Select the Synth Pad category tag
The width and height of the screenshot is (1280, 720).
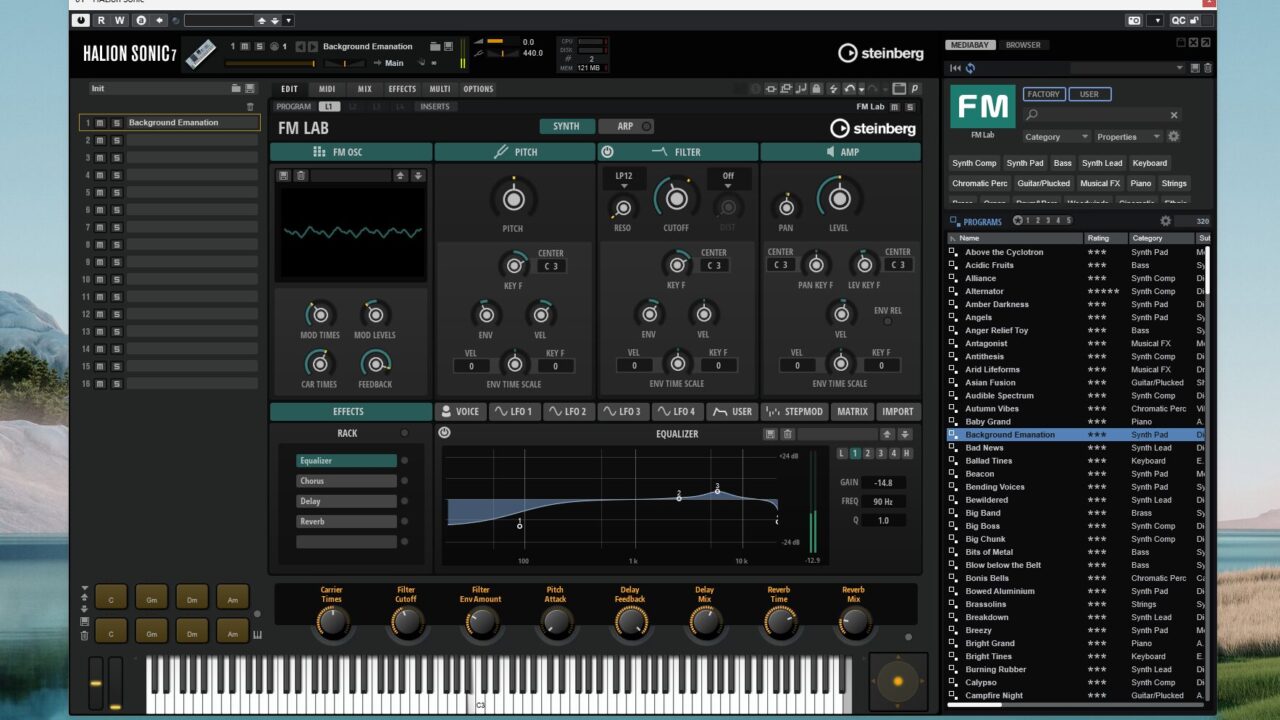(1024, 163)
